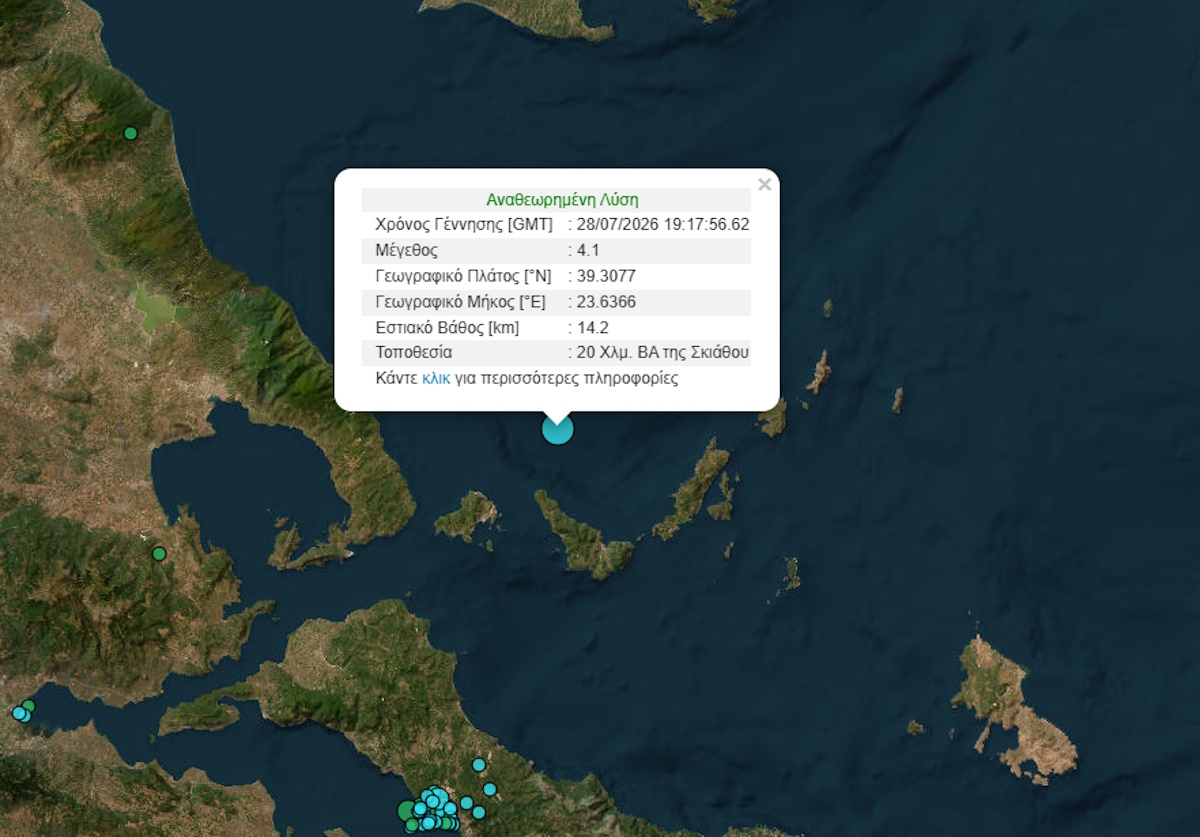Open the κλικ link for more information
Viewport: 1200px width, 837px height.
click(436, 379)
